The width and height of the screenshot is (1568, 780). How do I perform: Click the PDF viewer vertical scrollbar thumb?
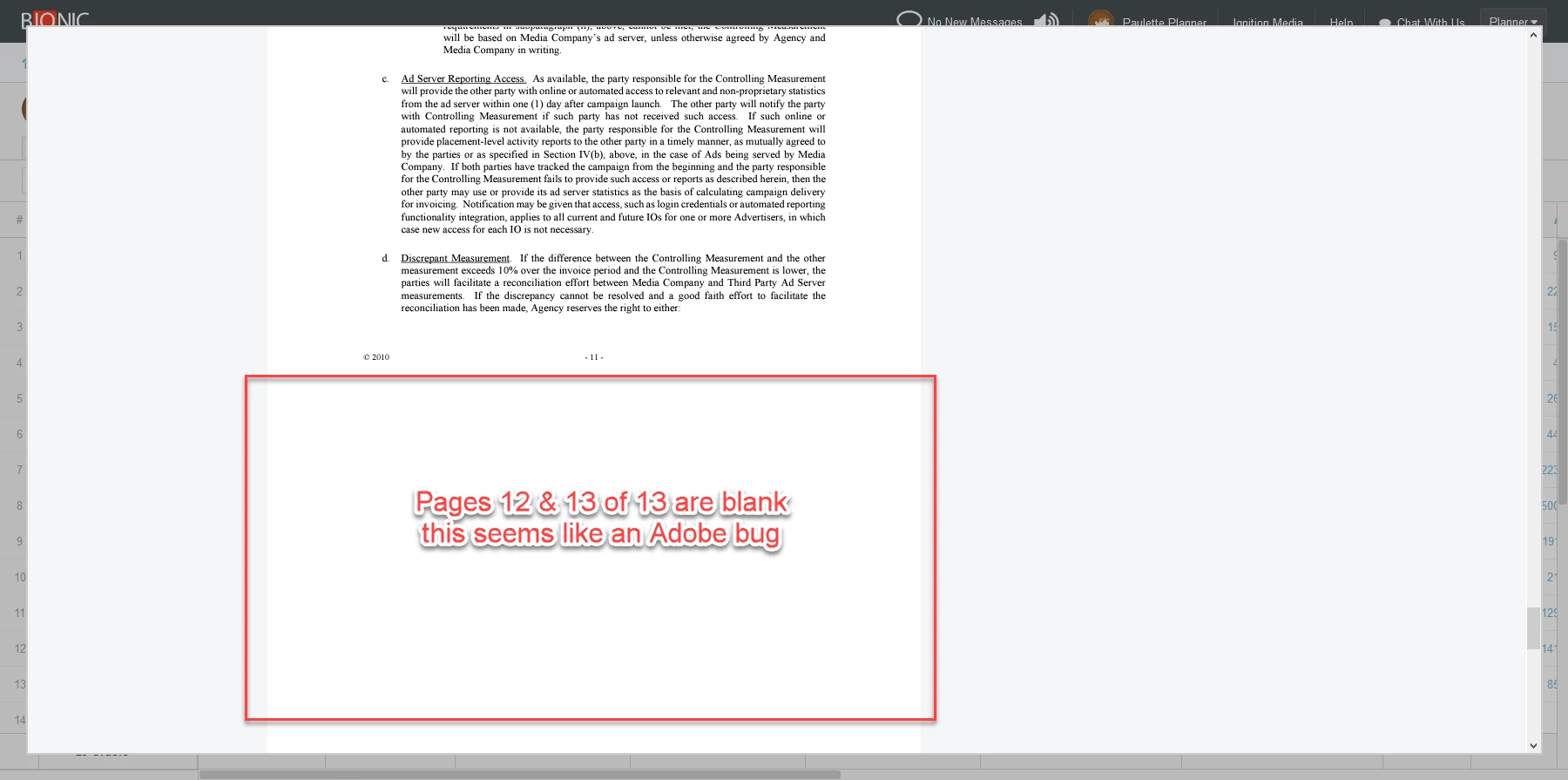click(1533, 628)
